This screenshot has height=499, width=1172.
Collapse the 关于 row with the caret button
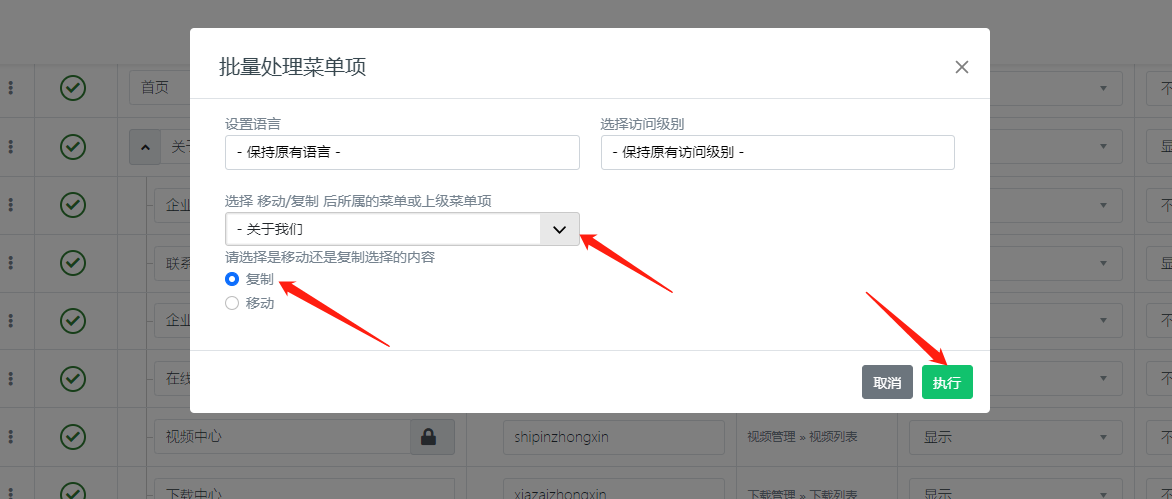145,147
